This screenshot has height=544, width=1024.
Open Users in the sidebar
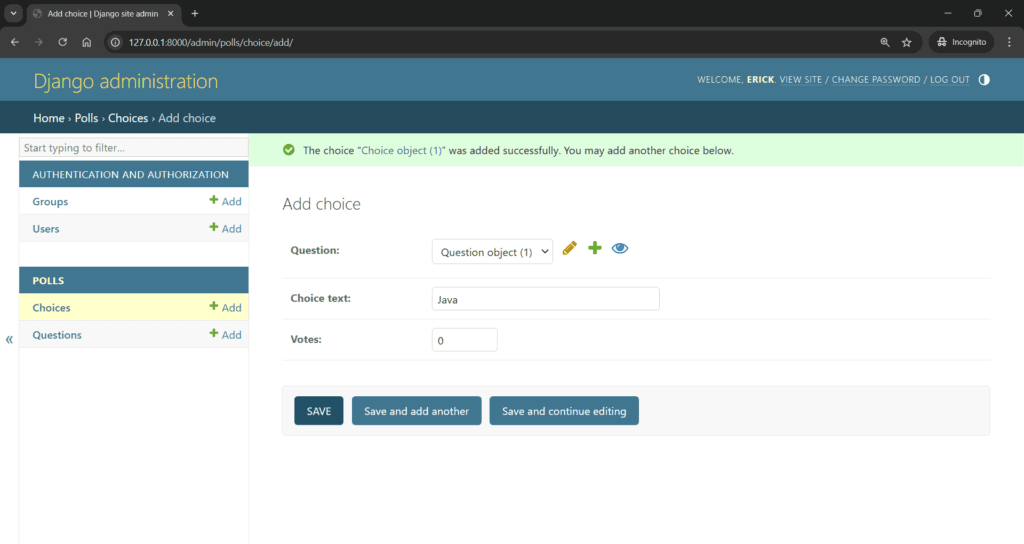click(46, 229)
